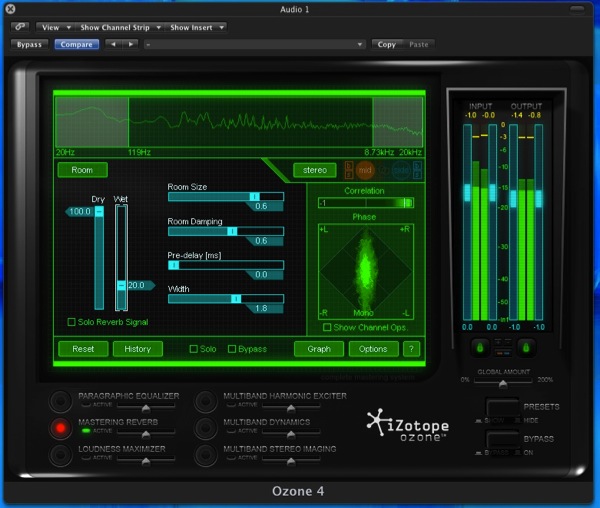This screenshot has width=600, height=508.
Task: Toggle Multiband Dynamics Active indicator
Action: click(232, 431)
